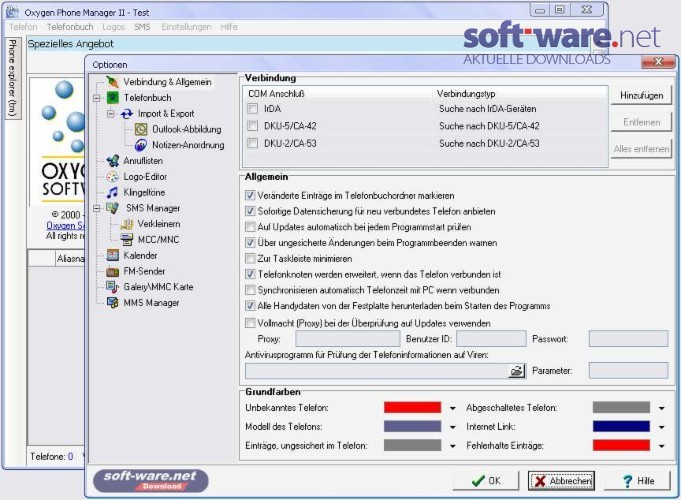Click the green Telefonbuch icon
Image resolution: width=681 pixels, height=500 pixels.
(x=112, y=97)
